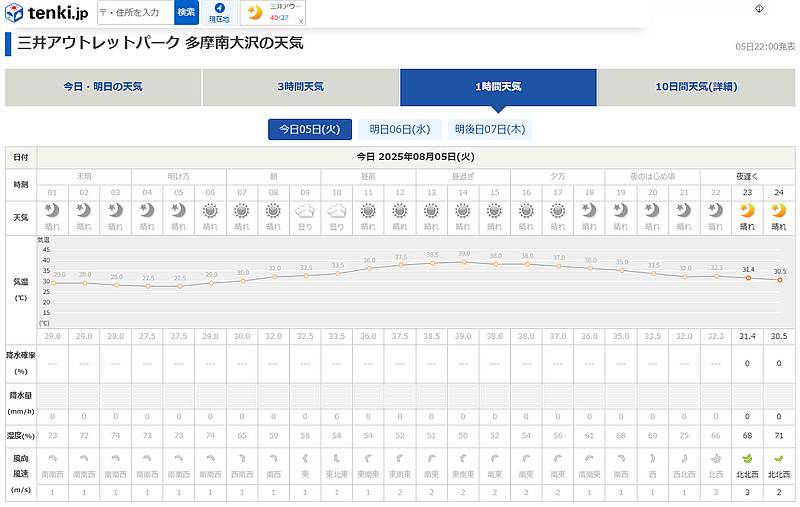This screenshot has height=507, width=800.
Task: Focus the 〒・住所を入力 search field
Action: (136, 12)
